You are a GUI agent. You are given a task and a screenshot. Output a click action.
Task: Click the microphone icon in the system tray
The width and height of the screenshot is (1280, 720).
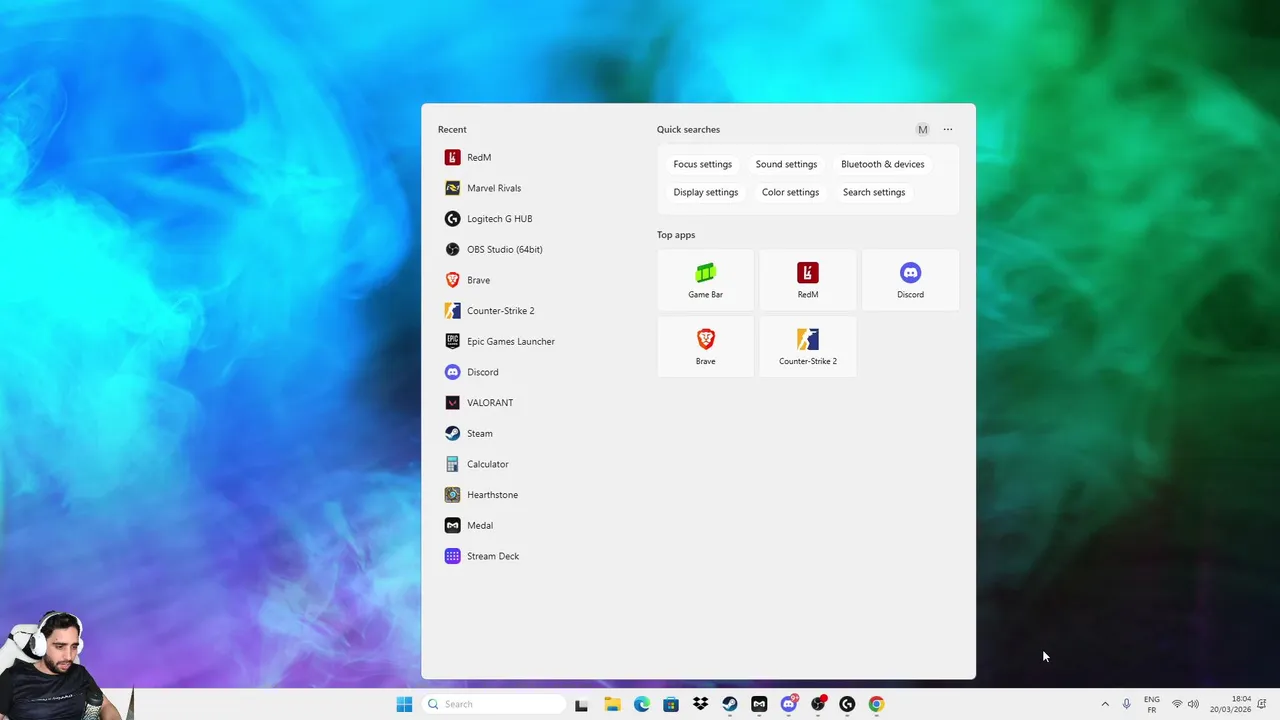[x=1127, y=704]
